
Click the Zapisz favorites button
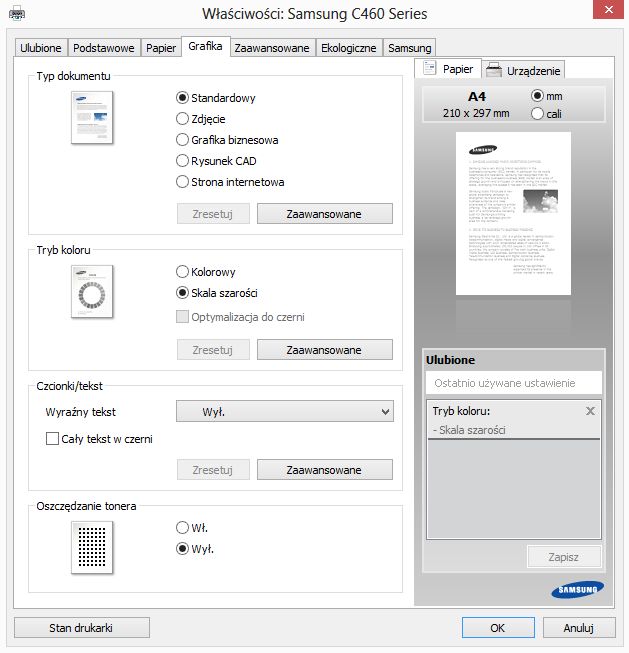point(564,557)
